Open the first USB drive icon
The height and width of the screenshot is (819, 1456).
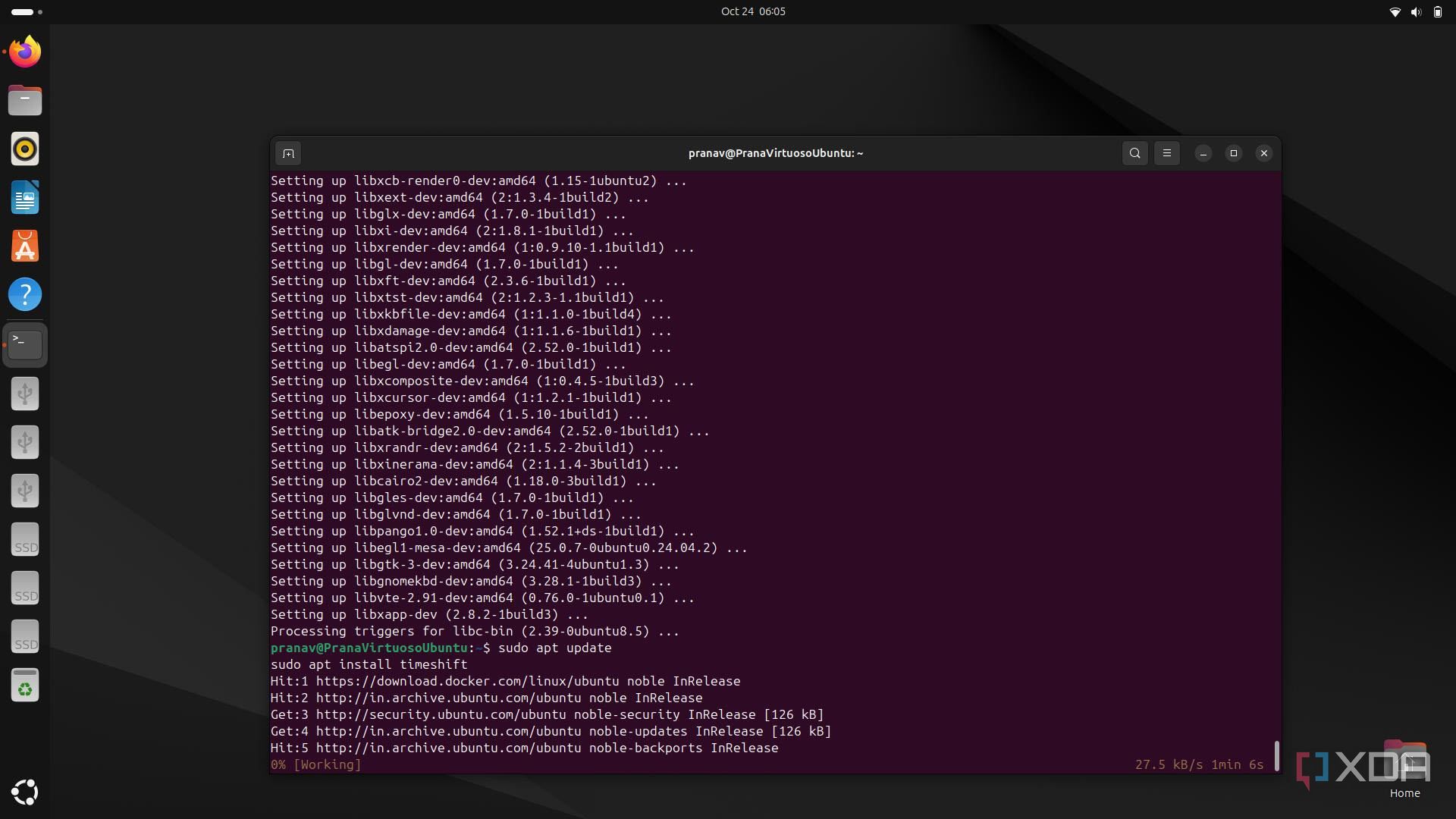(25, 394)
